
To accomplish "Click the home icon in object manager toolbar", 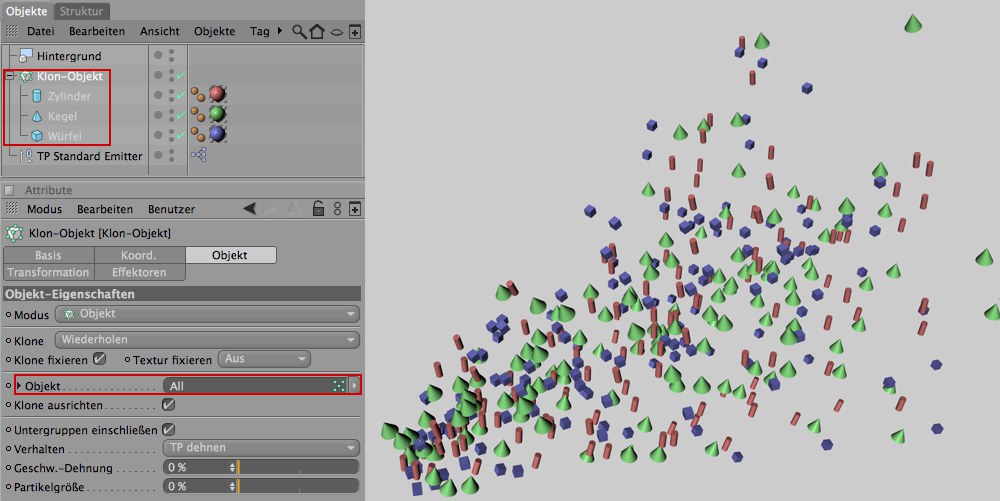I will point(317,32).
